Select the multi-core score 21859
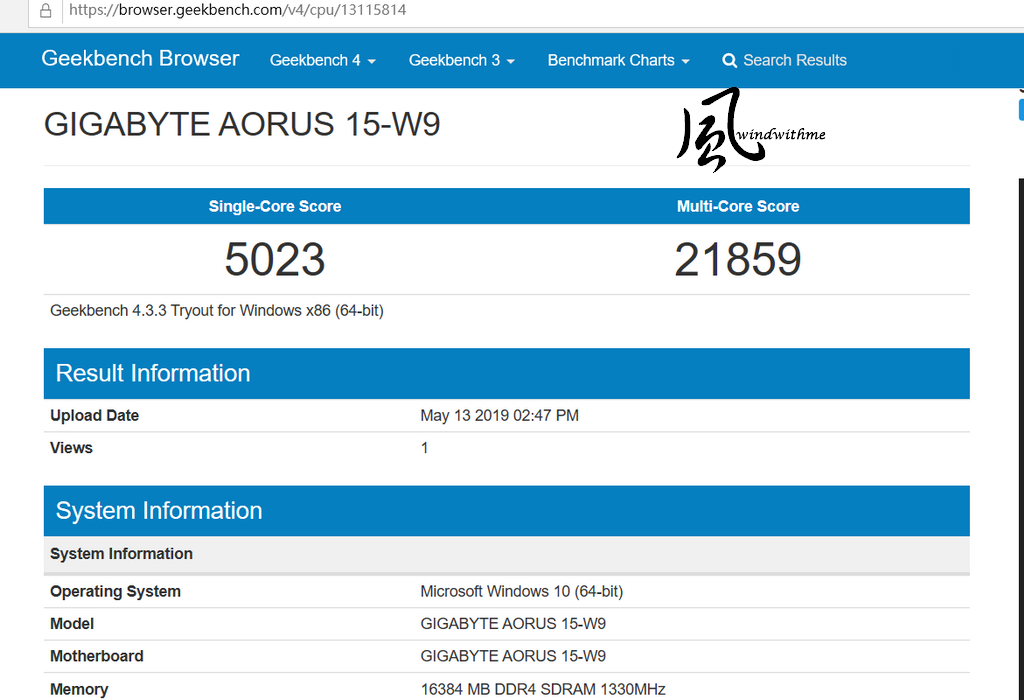 click(738, 259)
